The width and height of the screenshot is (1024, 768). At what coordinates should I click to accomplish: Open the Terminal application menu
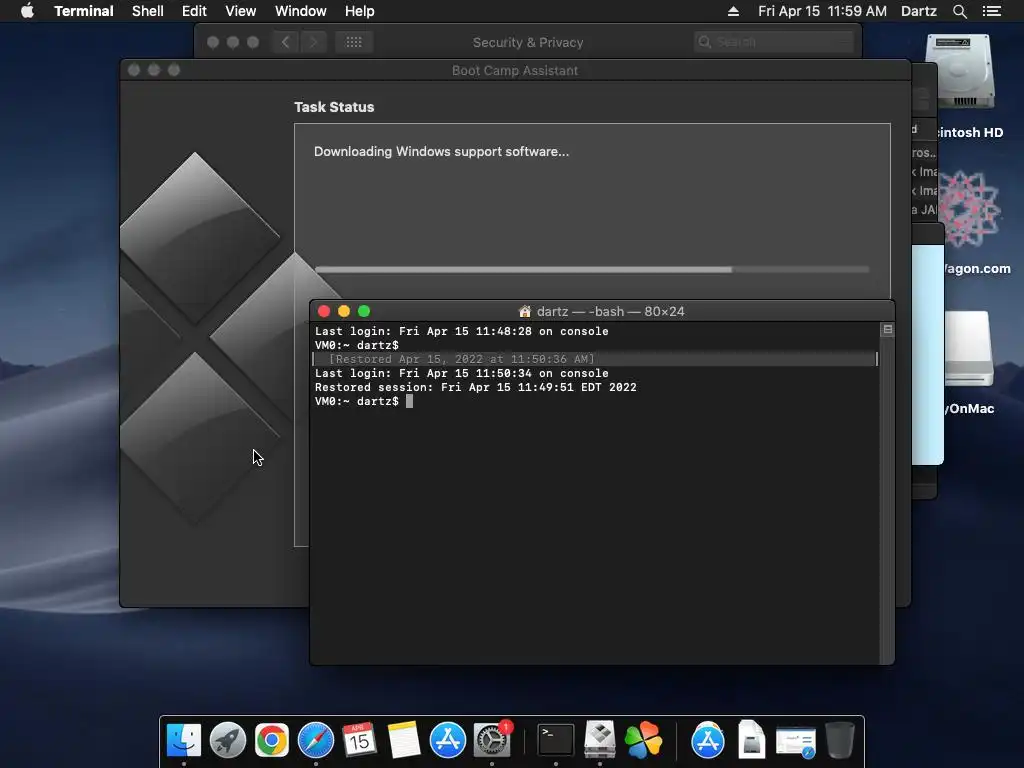[84, 11]
